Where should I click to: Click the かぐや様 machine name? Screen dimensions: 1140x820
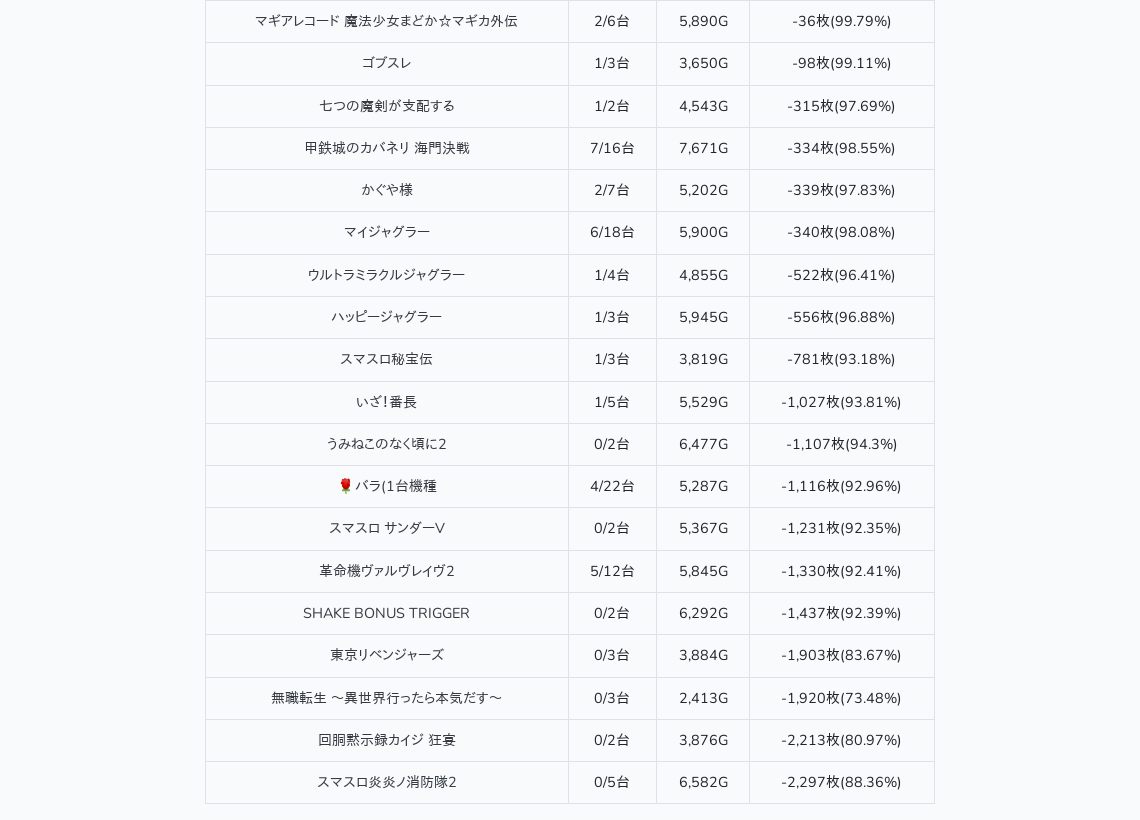tap(386, 190)
